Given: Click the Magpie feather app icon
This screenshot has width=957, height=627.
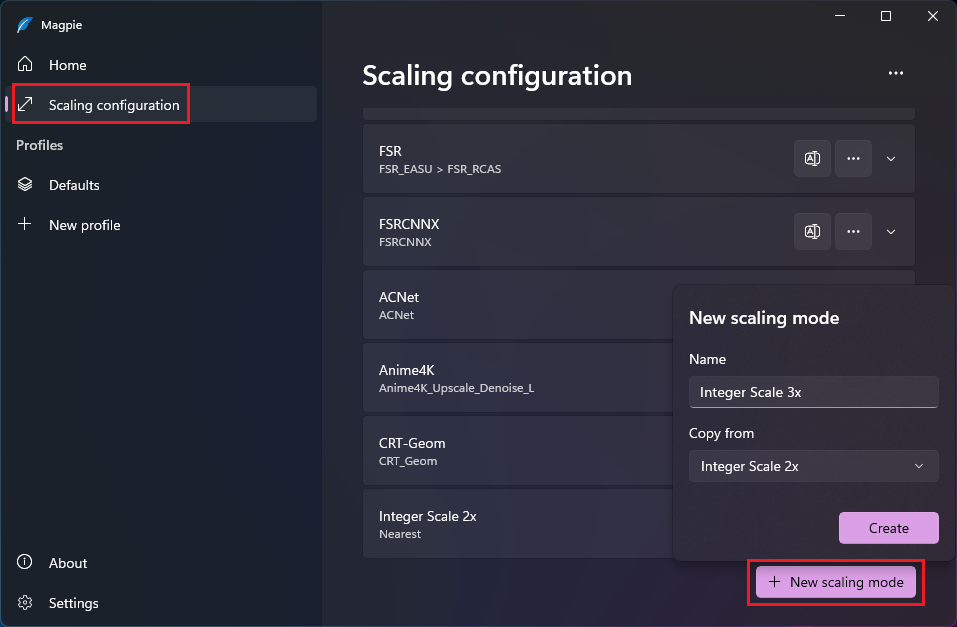Looking at the screenshot, I should click(x=25, y=25).
